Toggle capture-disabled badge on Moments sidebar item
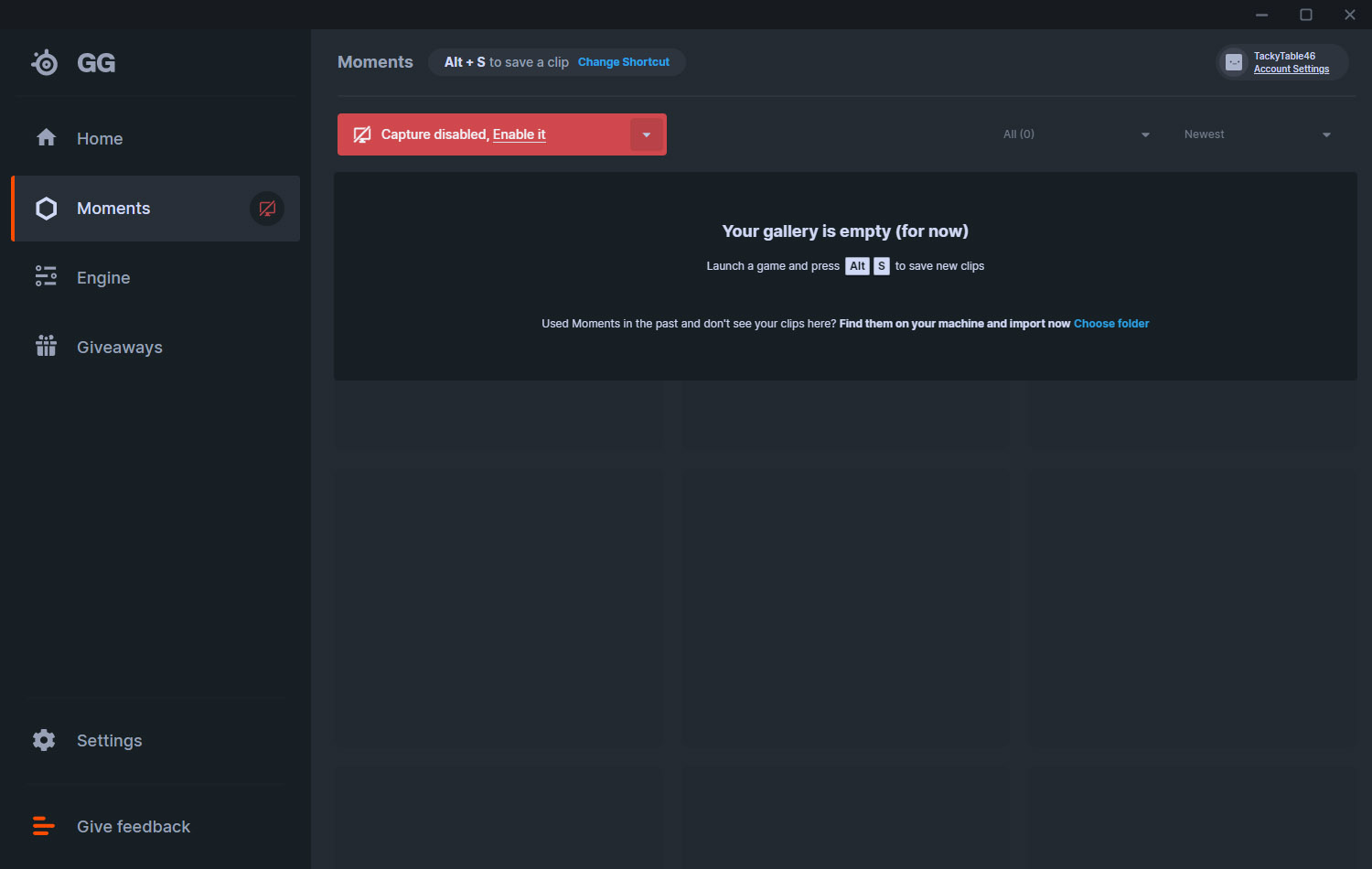The height and width of the screenshot is (869, 1372). (267, 209)
